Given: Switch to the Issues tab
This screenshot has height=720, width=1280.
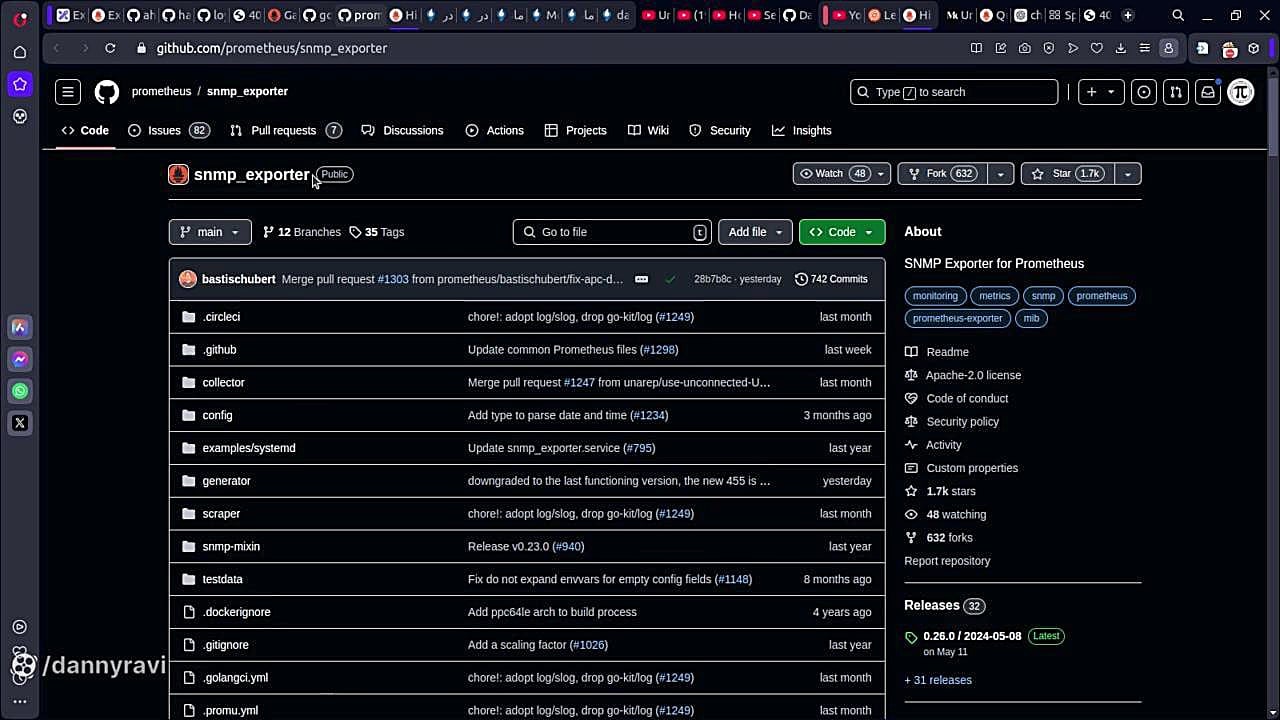Looking at the screenshot, I should [168, 131].
